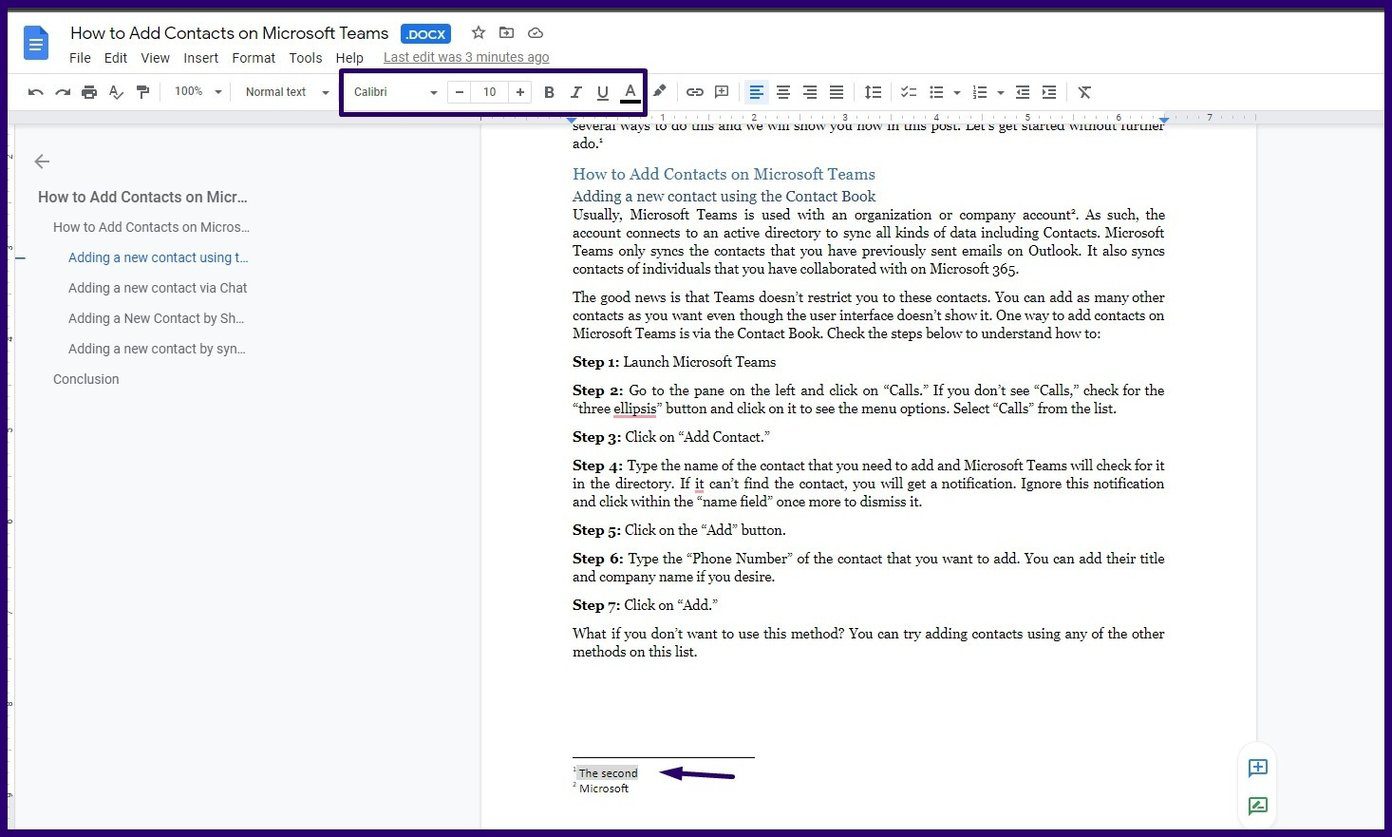Toggle underline formatting
Viewport: 1392px width, 837px height.
602,92
